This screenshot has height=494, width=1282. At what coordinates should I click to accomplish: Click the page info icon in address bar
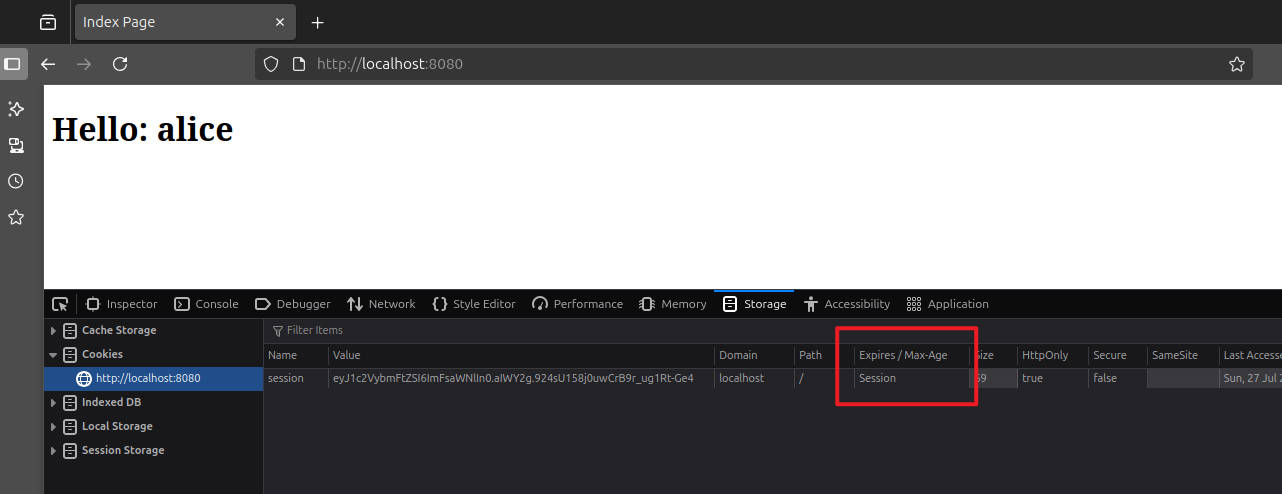pyautogui.click(x=298, y=64)
